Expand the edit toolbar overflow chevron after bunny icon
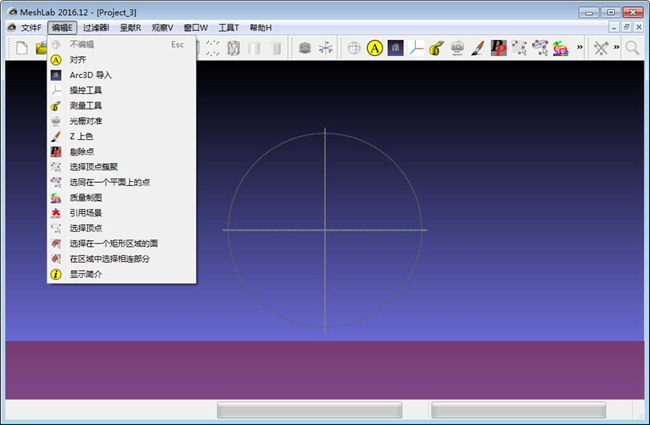650x425 pixels. click(x=580, y=47)
